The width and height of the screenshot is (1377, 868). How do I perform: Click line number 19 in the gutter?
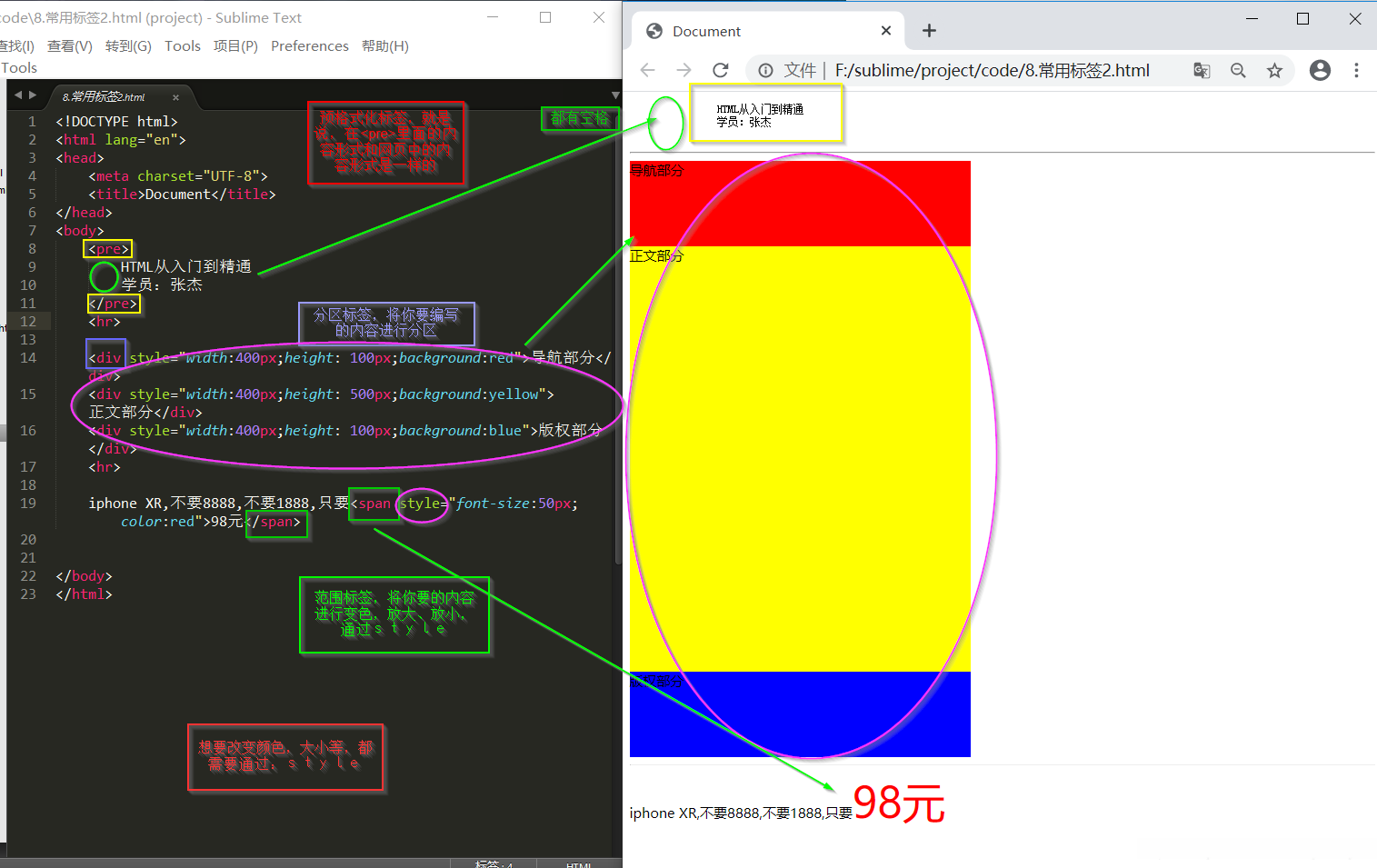(x=28, y=503)
